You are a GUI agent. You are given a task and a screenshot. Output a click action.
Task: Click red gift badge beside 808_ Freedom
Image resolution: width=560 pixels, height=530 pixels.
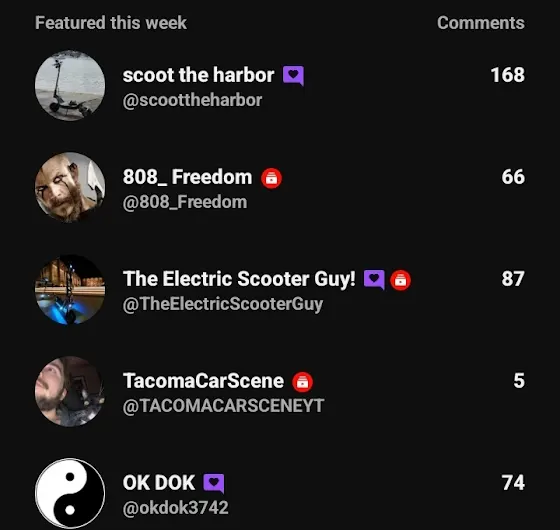(x=271, y=178)
